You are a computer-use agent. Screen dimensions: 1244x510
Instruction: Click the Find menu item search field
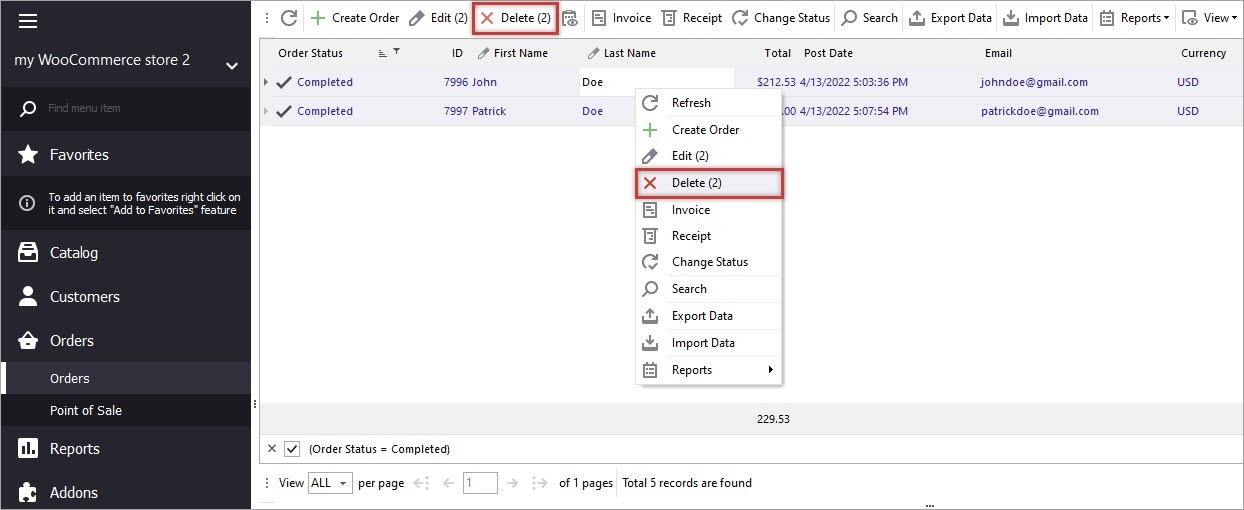(130, 108)
